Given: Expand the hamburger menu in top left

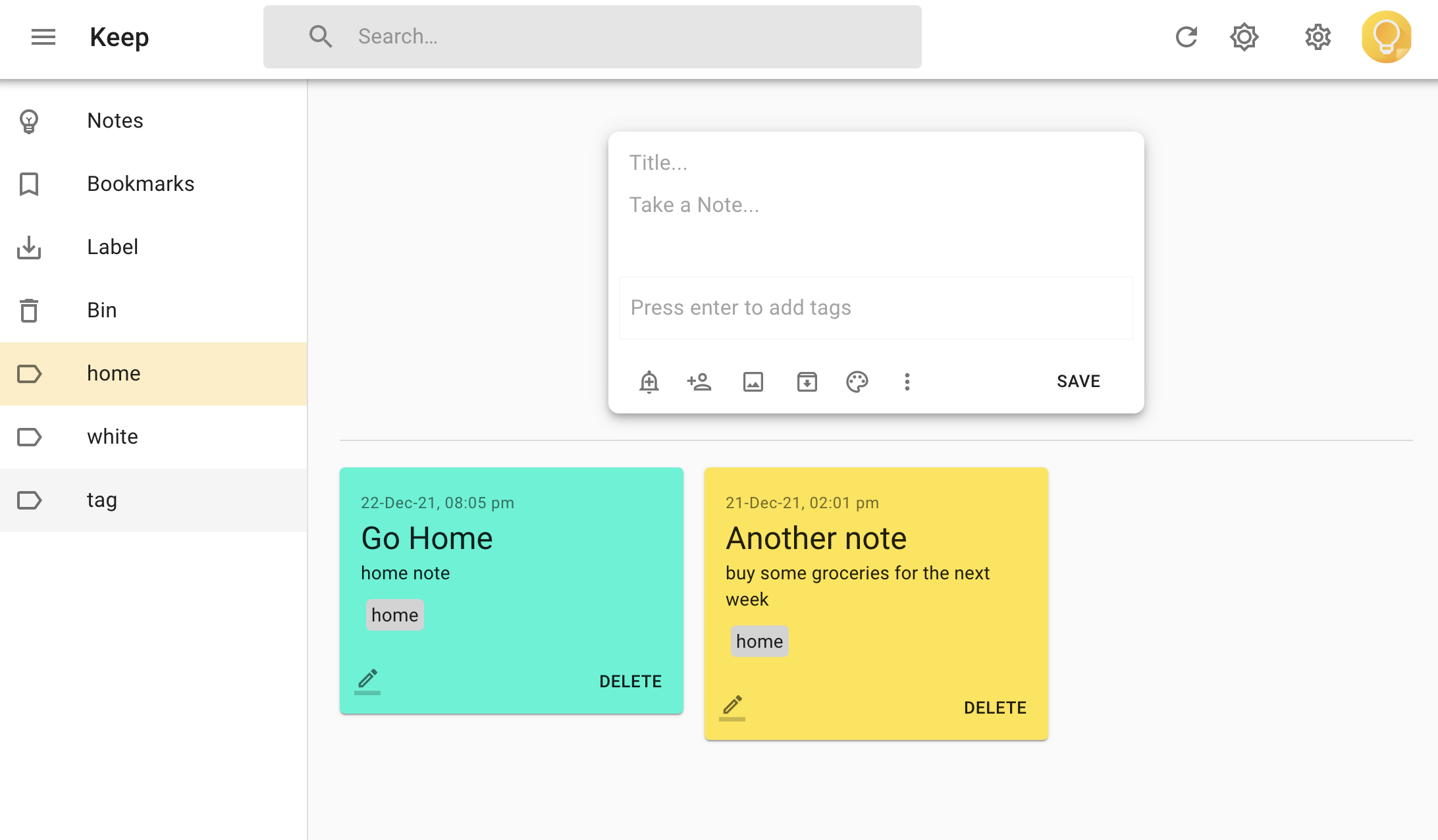Looking at the screenshot, I should (x=42, y=37).
